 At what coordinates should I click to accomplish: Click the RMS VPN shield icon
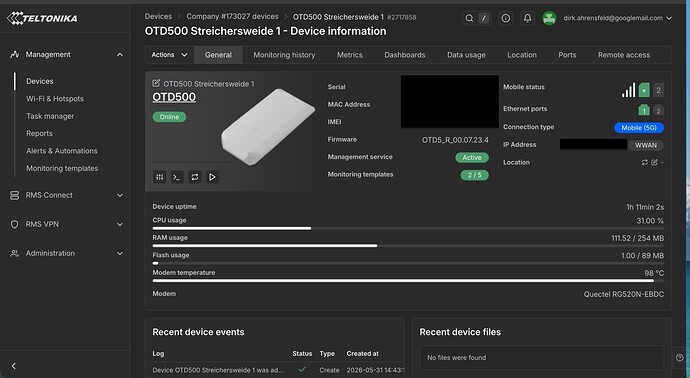point(15,224)
